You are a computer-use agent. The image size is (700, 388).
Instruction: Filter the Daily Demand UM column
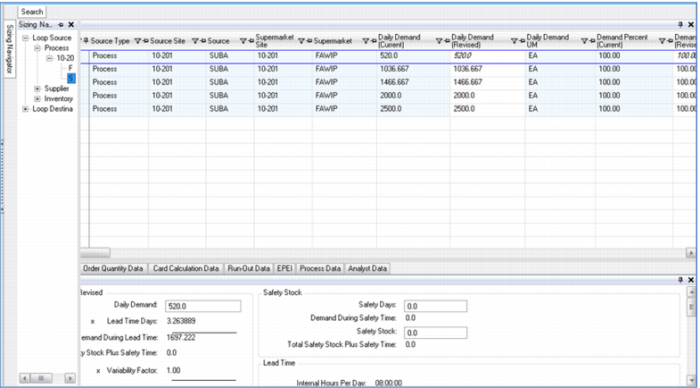[x=584, y=41]
